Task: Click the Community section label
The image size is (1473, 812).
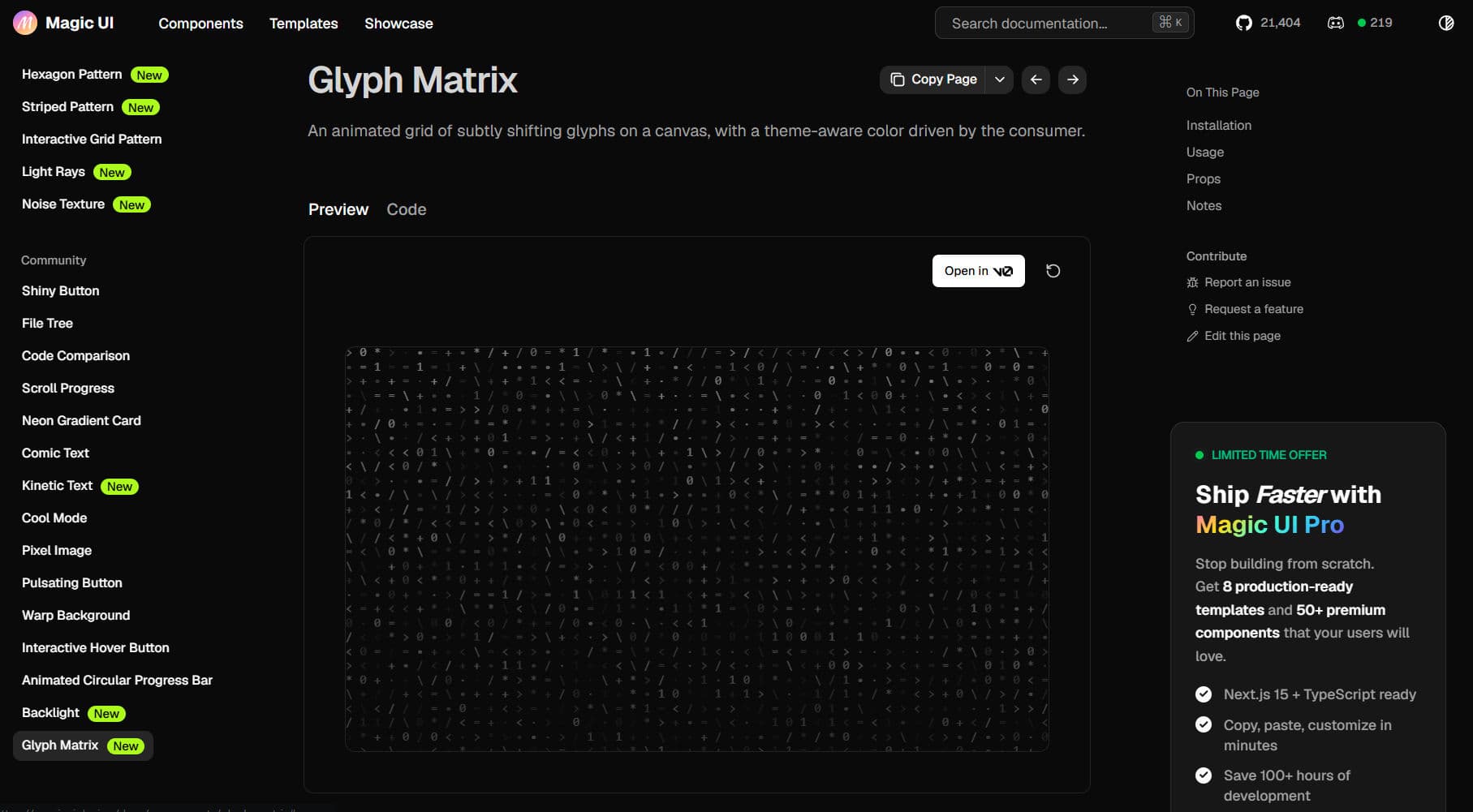Action: [54, 260]
